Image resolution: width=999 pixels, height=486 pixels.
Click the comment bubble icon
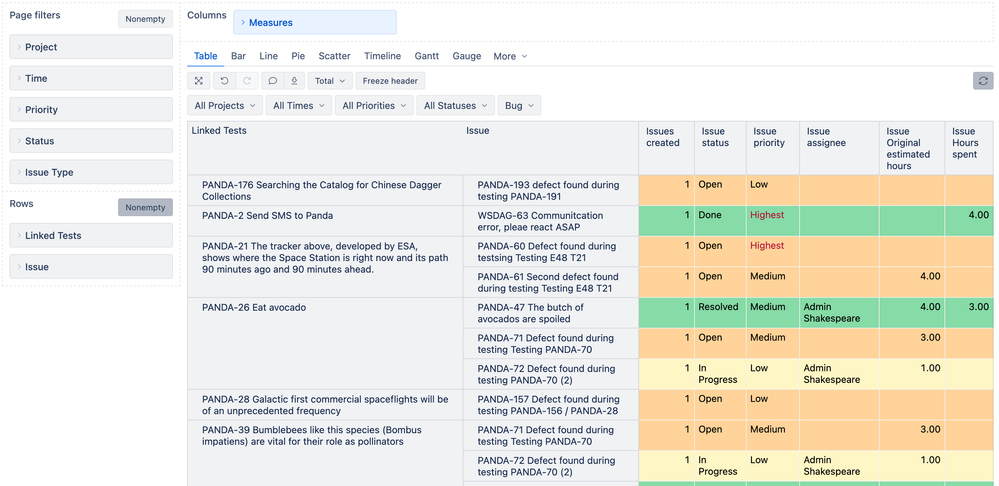[x=272, y=81]
